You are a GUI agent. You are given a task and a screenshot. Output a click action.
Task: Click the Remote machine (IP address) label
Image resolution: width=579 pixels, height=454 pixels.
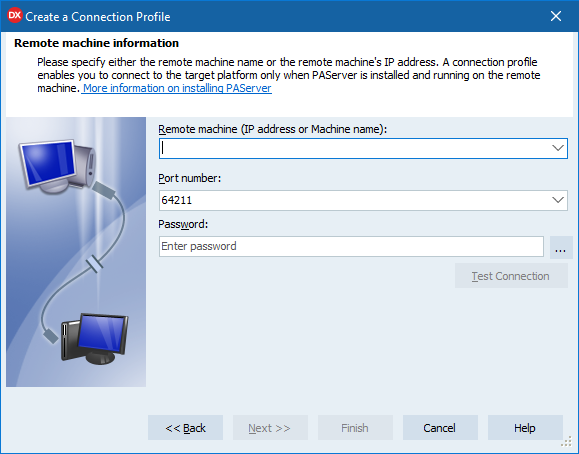pos(273,129)
